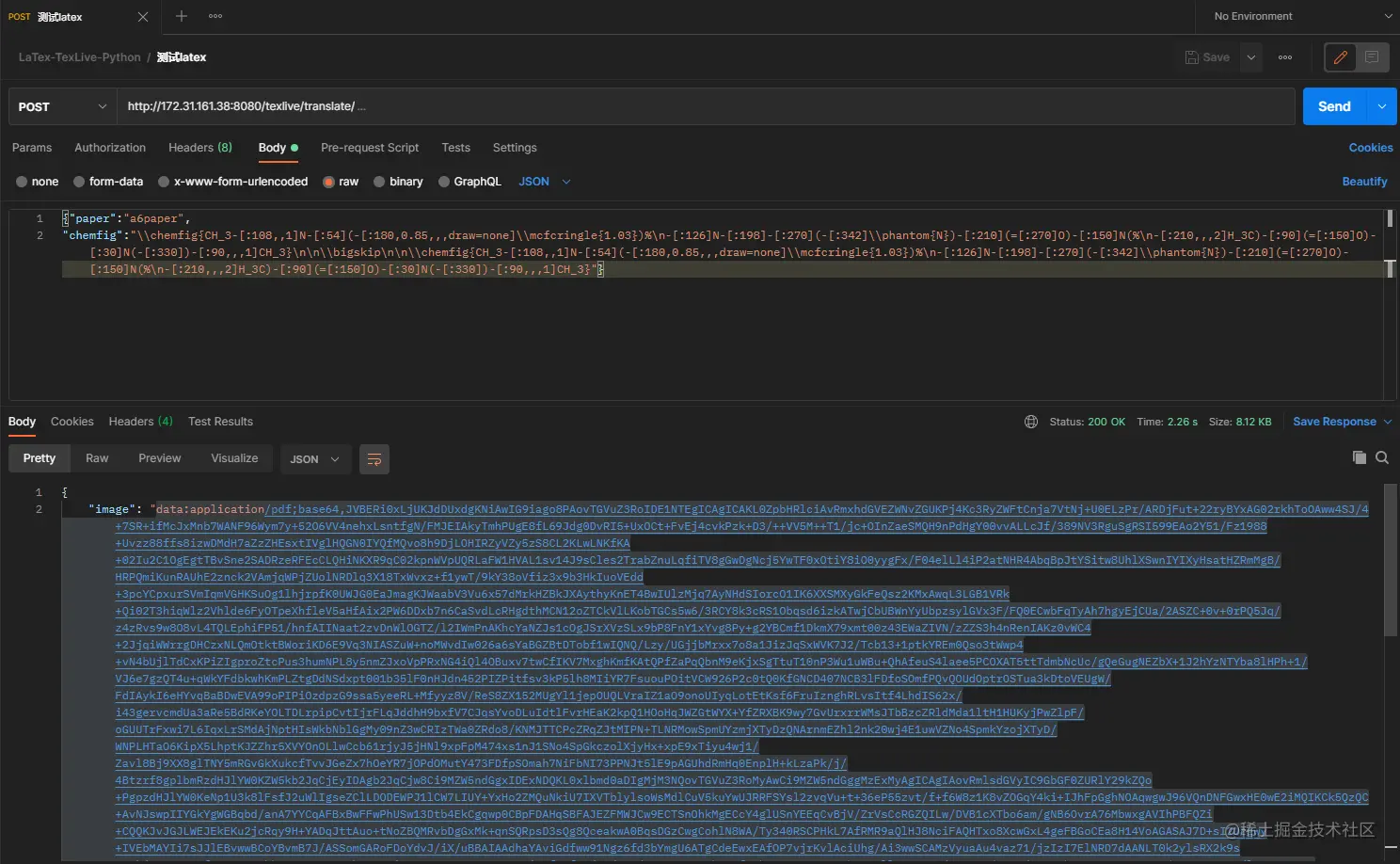Viewport: 1400px width, 864px height.
Task: Expand the Save Response dropdown arrow
Action: click(1388, 422)
